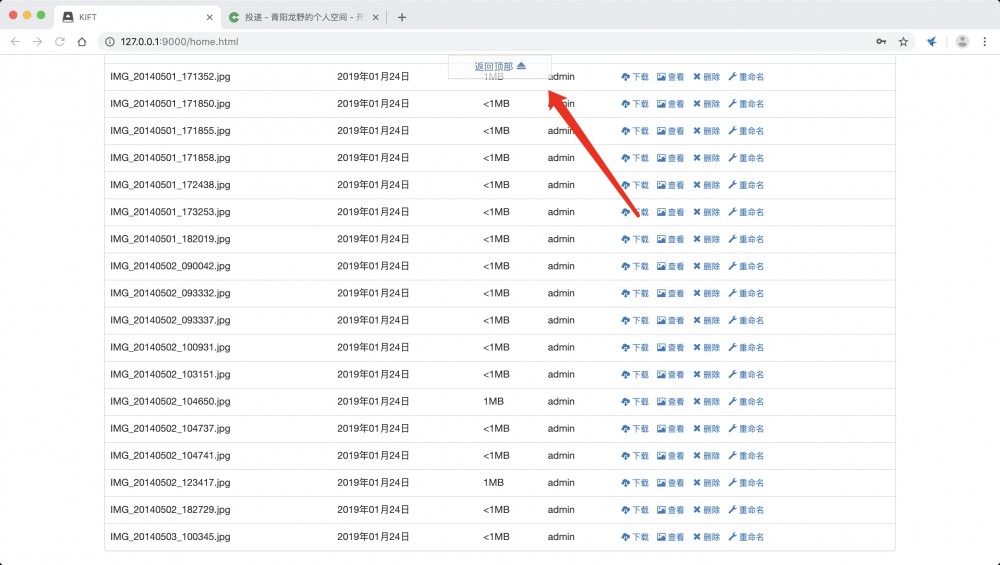
Task: Rename IMG_20140502_104650.jpg file
Action: click(x=746, y=402)
